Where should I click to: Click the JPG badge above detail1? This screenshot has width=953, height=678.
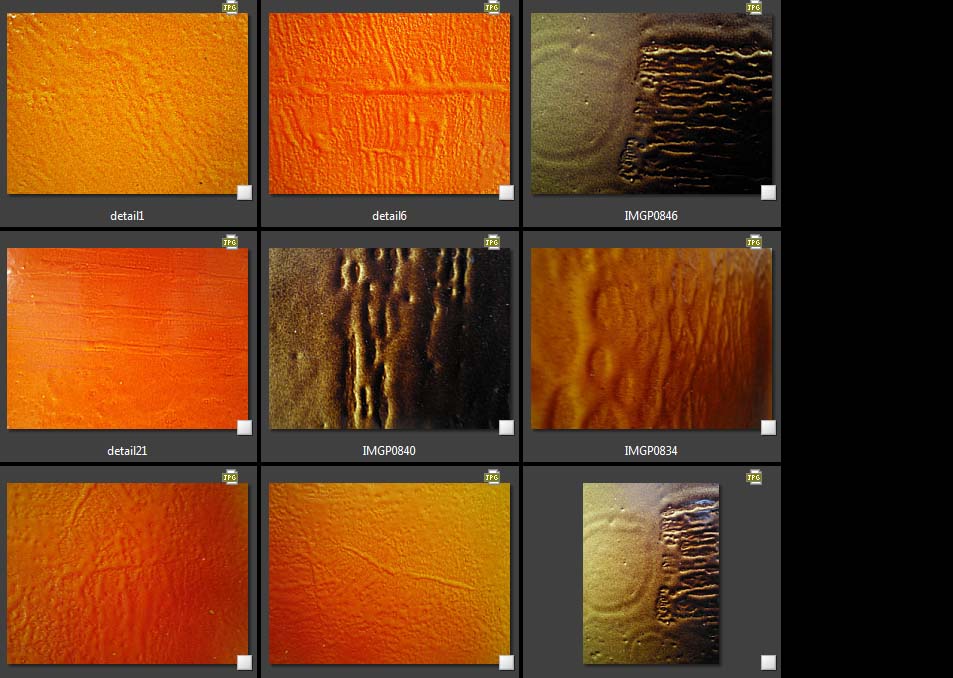[x=230, y=7]
